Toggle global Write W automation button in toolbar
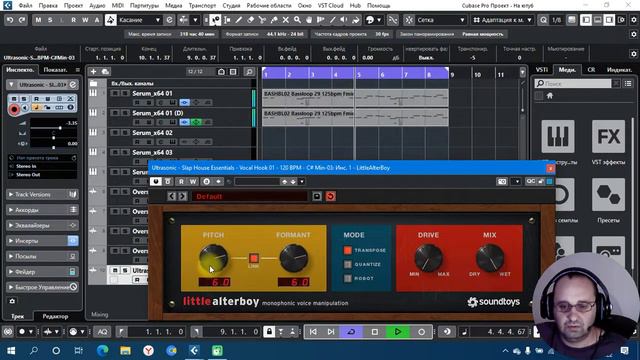This screenshot has width=640, height=360. click(x=85, y=20)
